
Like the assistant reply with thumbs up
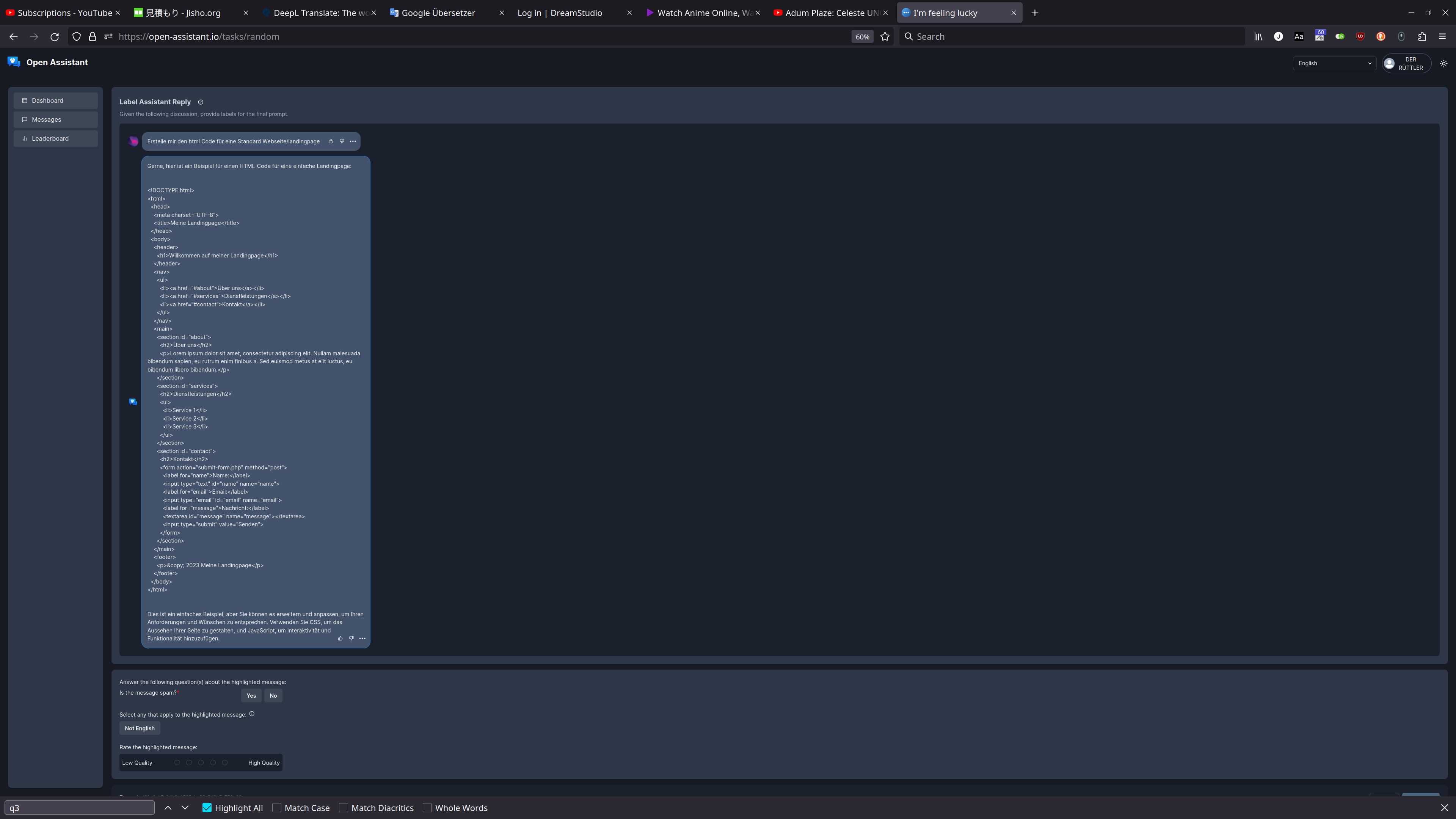[340, 638]
